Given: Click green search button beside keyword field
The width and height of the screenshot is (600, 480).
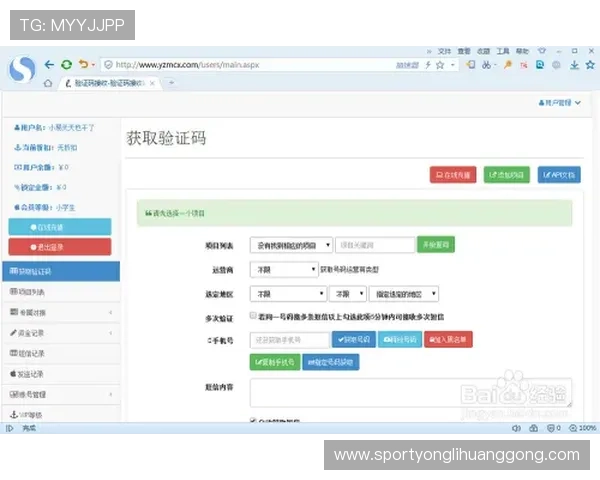Looking at the screenshot, I should pos(436,245).
